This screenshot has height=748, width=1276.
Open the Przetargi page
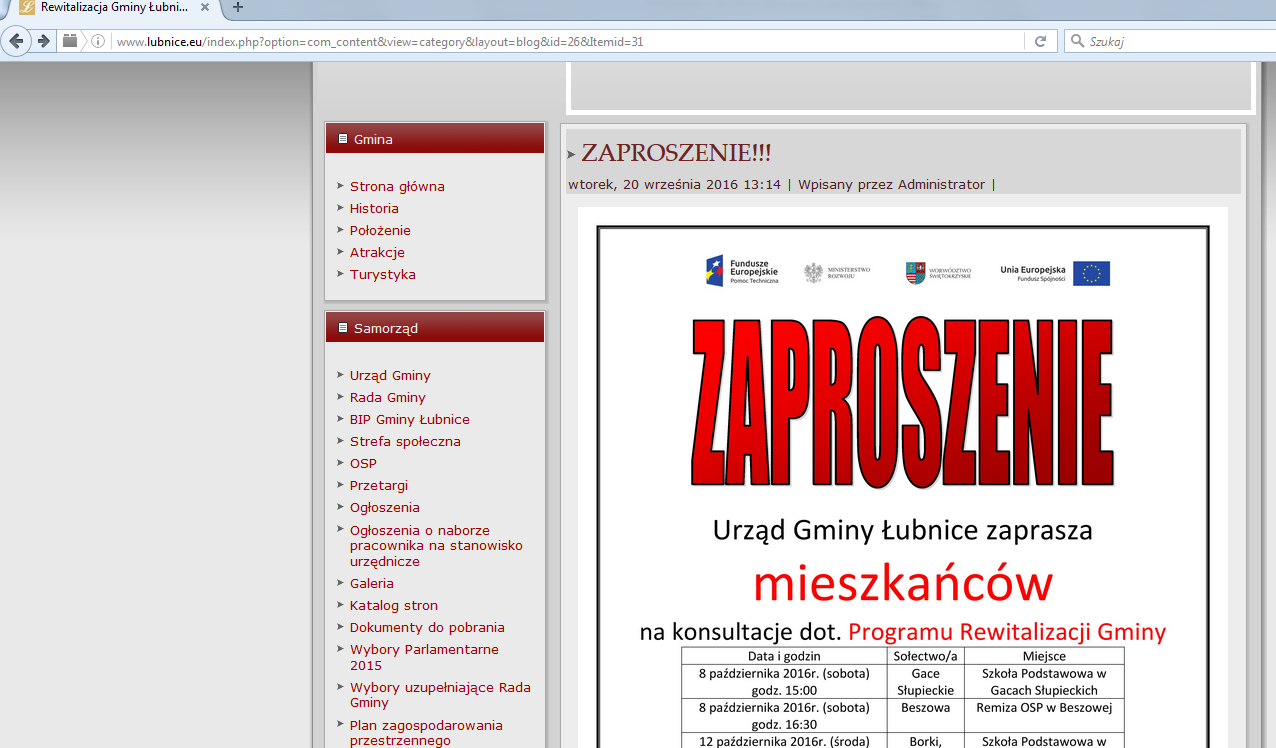(x=379, y=485)
